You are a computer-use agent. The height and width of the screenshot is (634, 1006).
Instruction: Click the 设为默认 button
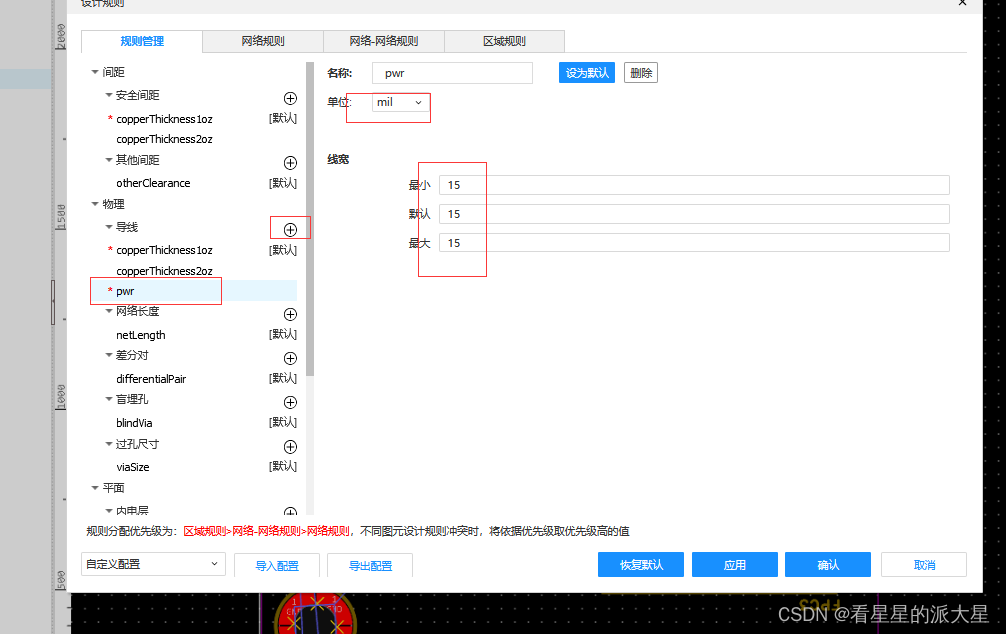[587, 73]
